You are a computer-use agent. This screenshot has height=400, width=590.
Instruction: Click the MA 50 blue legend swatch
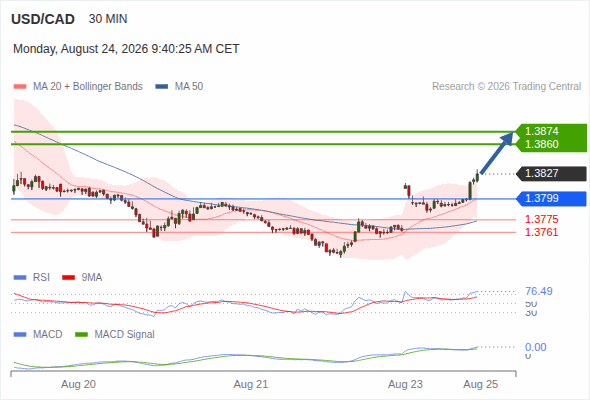(x=162, y=87)
